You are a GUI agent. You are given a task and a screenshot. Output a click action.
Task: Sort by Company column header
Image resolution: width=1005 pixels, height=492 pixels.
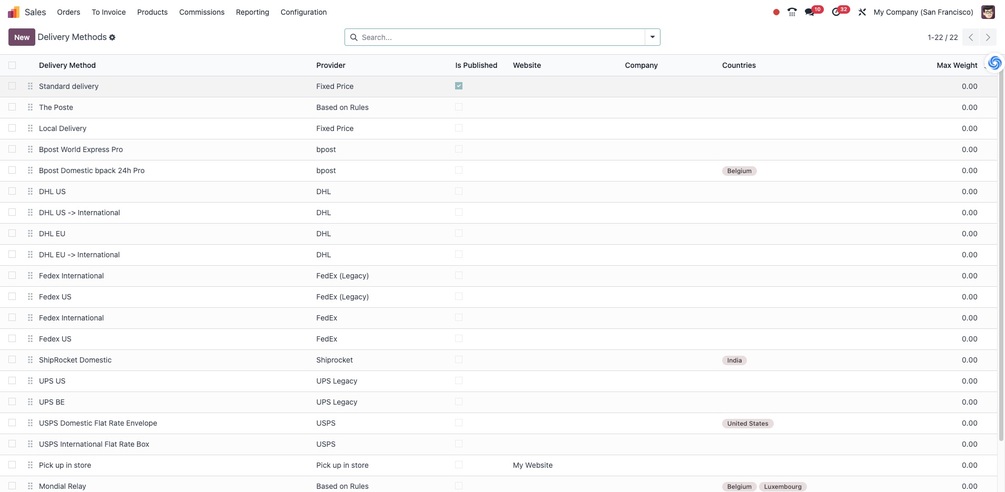(x=641, y=65)
